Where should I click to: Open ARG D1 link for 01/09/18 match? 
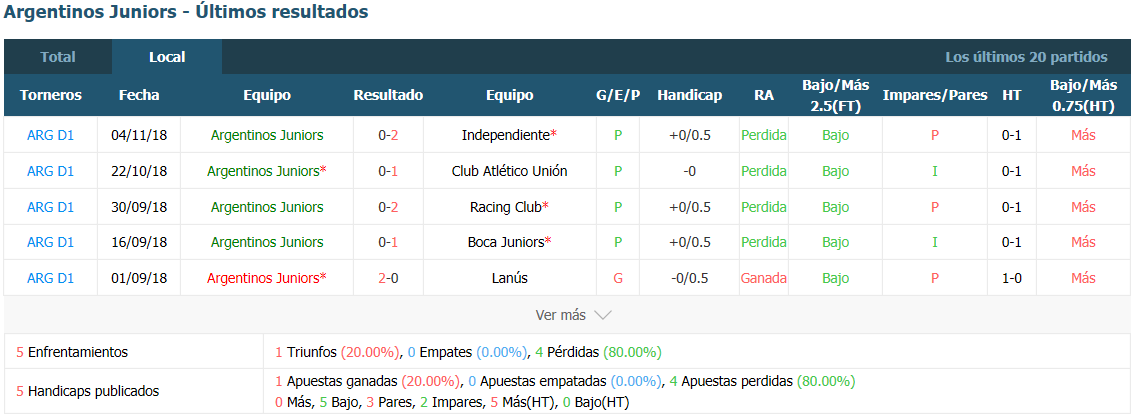click(x=51, y=279)
